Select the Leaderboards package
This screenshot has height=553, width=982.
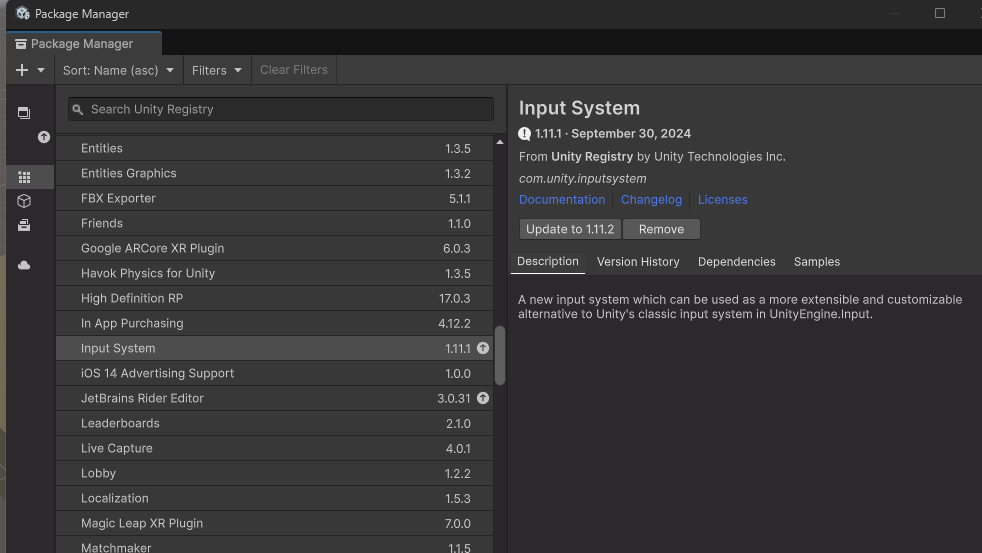274,423
